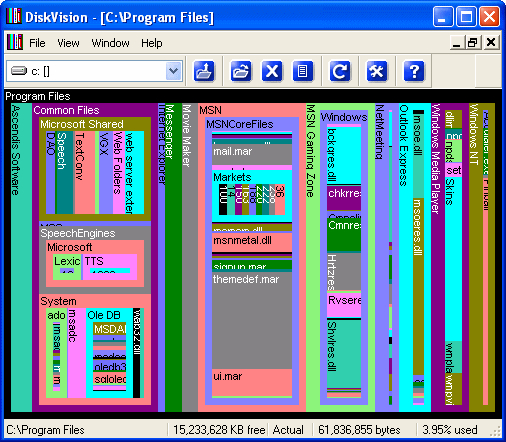
Task: Click the TextConv block
Action: pyautogui.click(x=84, y=172)
